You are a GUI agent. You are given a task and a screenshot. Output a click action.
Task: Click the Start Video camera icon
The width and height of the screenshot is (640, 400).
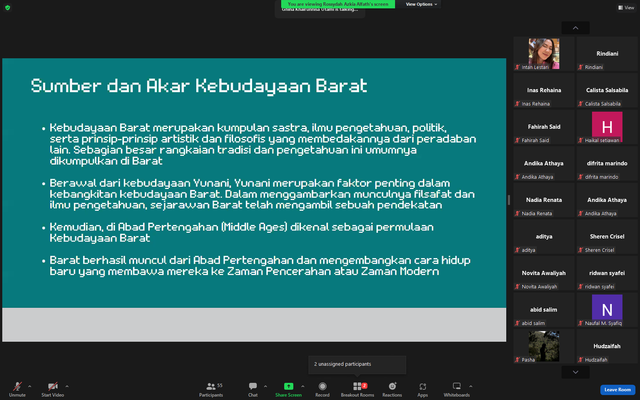(x=52, y=386)
